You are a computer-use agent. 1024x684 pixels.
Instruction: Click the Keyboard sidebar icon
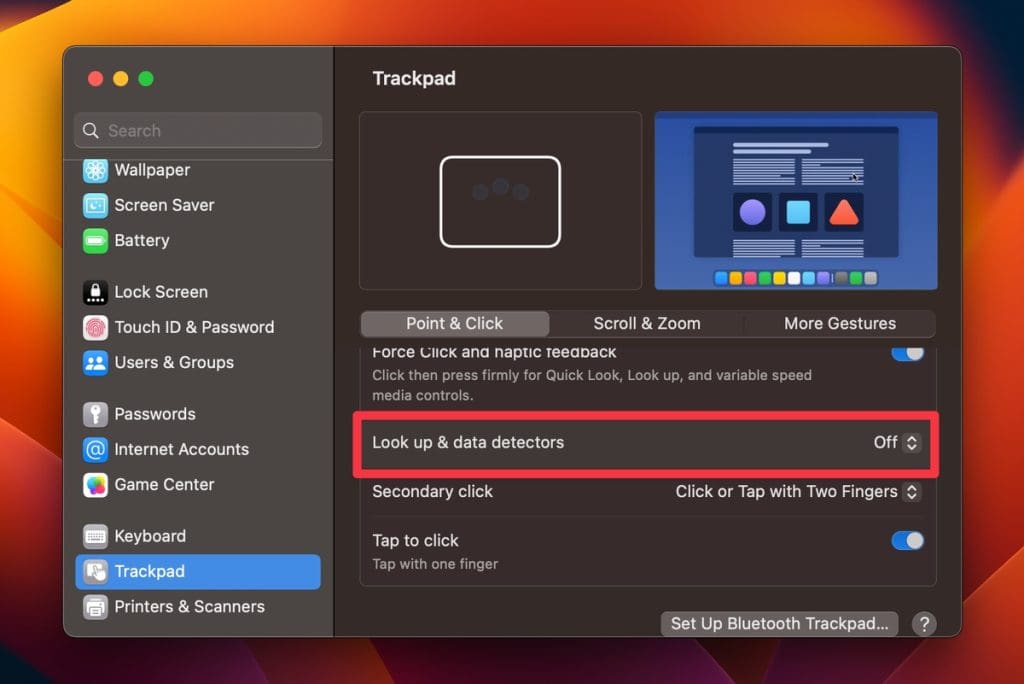[x=95, y=536]
